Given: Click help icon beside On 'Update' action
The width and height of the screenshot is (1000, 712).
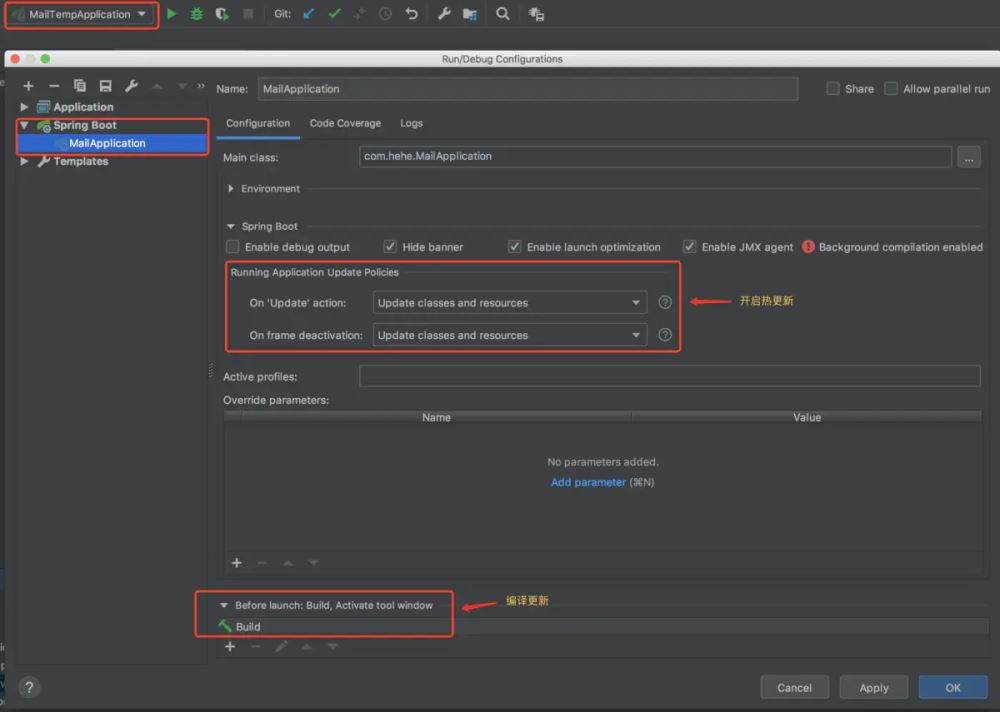Looking at the screenshot, I should pyautogui.click(x=665, y=302).
